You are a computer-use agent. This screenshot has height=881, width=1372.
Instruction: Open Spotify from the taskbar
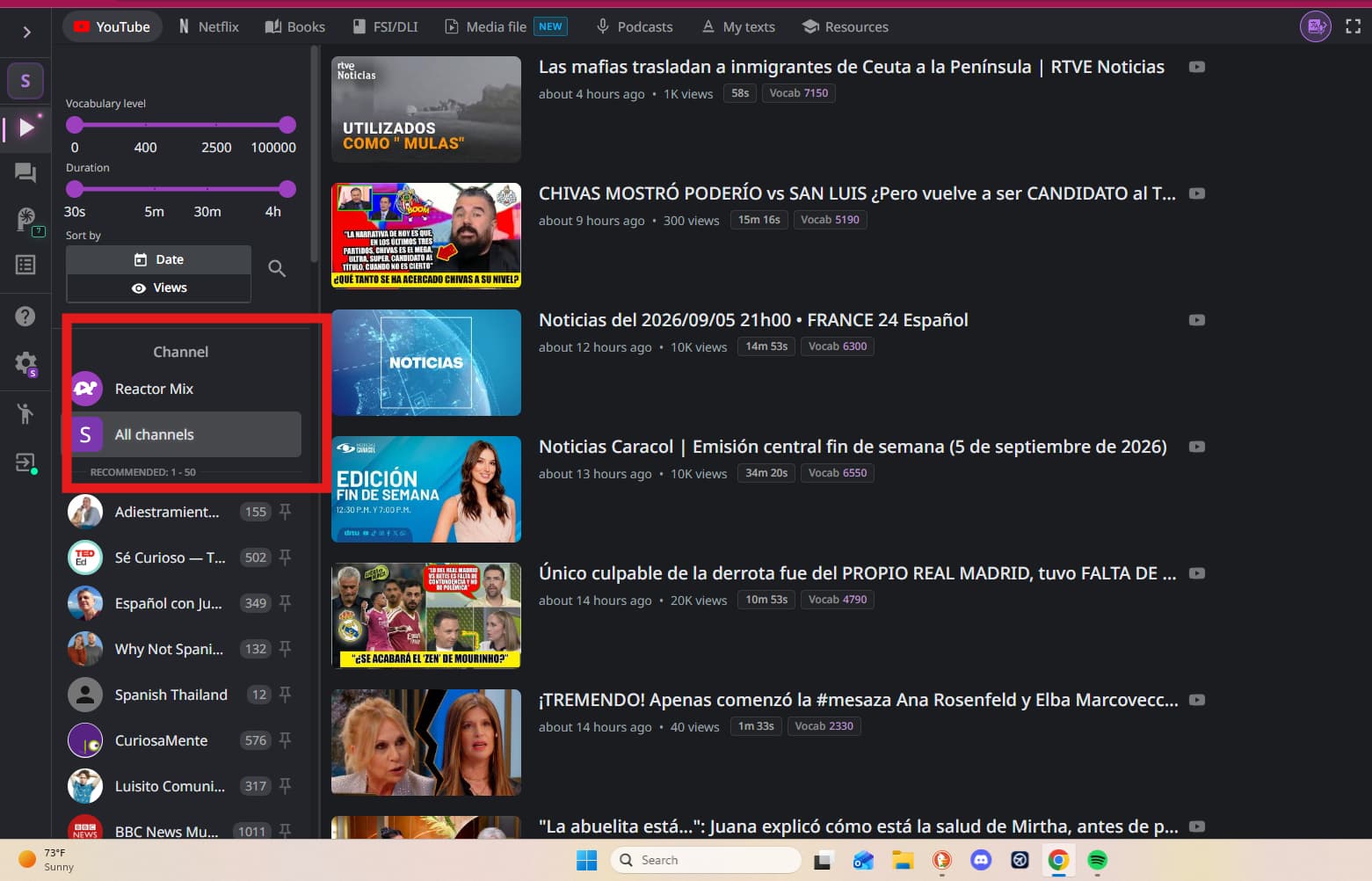click(x=1097, y=860)
